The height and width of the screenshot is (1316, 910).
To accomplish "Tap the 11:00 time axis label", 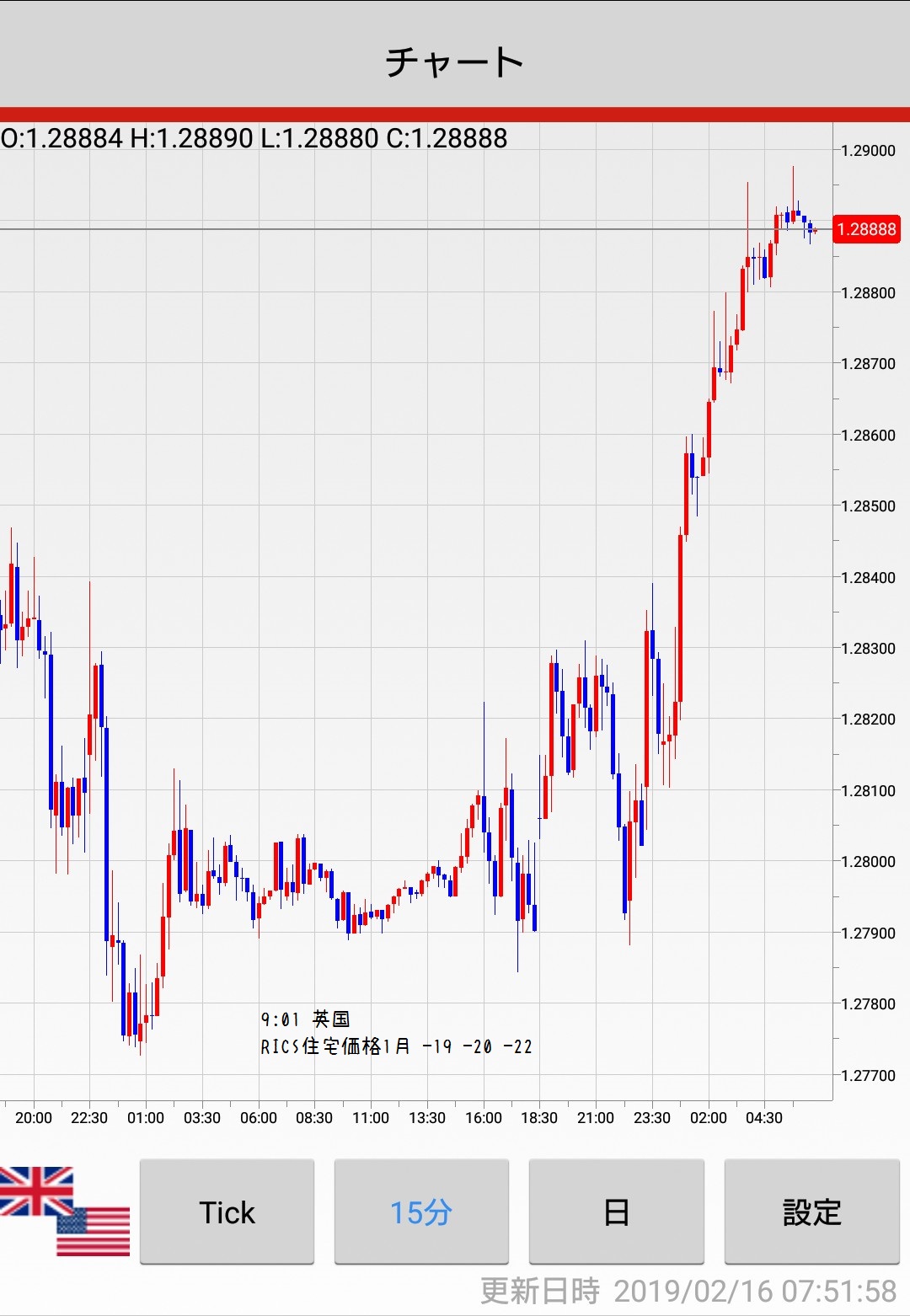I will (371, 1117).
